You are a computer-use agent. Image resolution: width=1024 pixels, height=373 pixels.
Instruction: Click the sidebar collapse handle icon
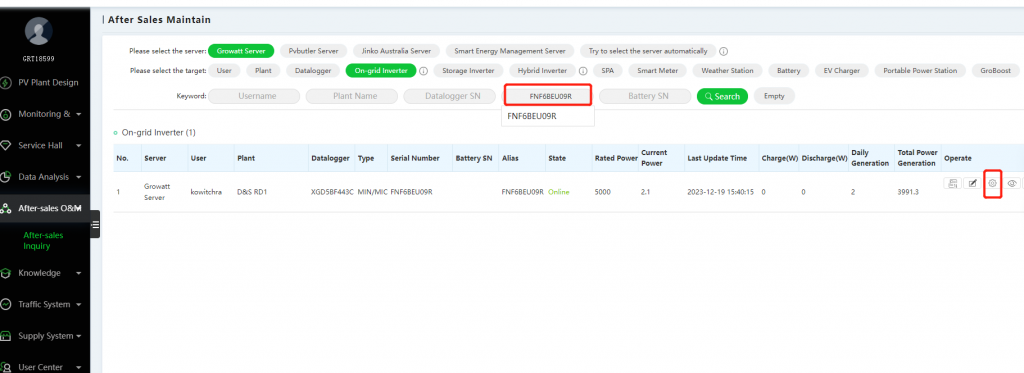pos(95,224)
